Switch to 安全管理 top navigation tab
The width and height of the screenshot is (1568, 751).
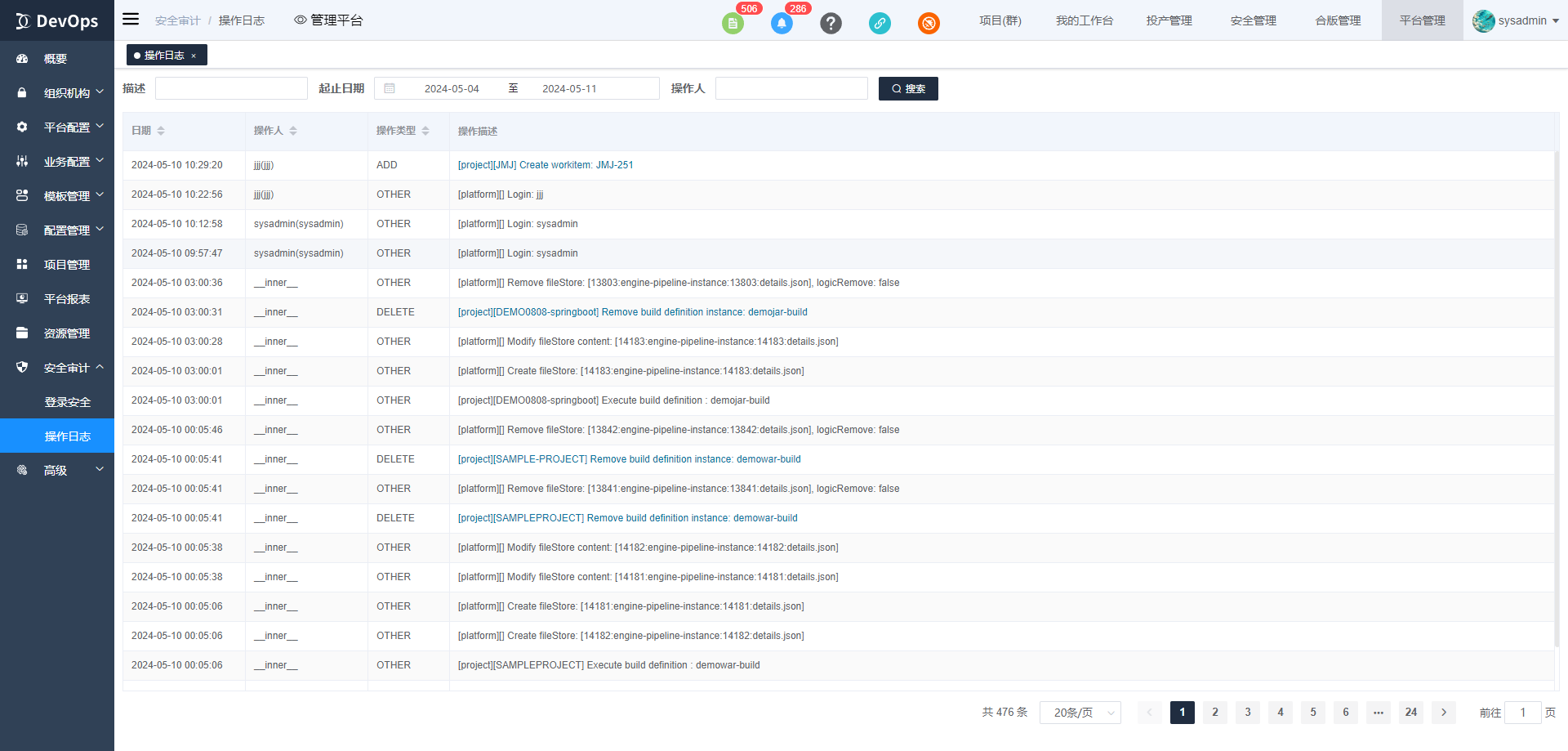coord(1253,20)
